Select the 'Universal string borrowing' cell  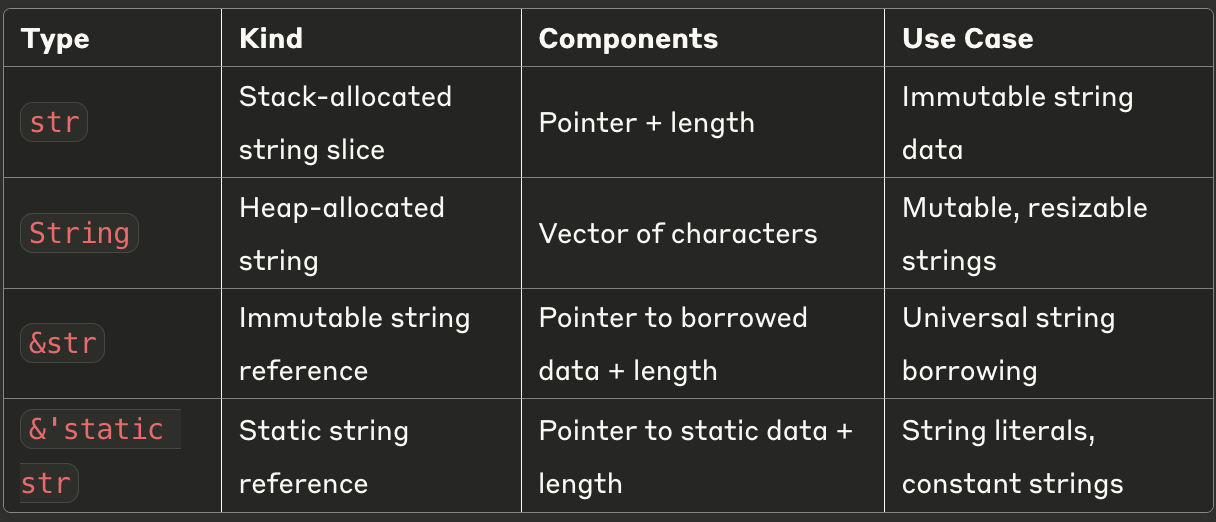point(1048,344)
